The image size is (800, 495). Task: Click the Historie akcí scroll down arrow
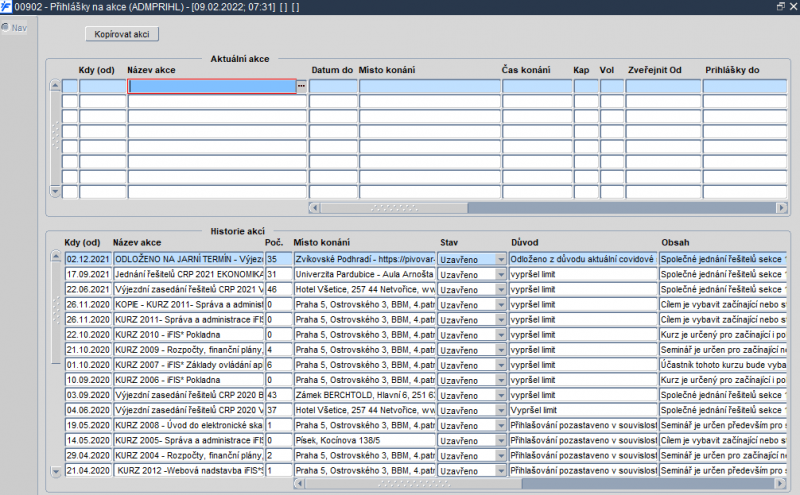[56, 471]
